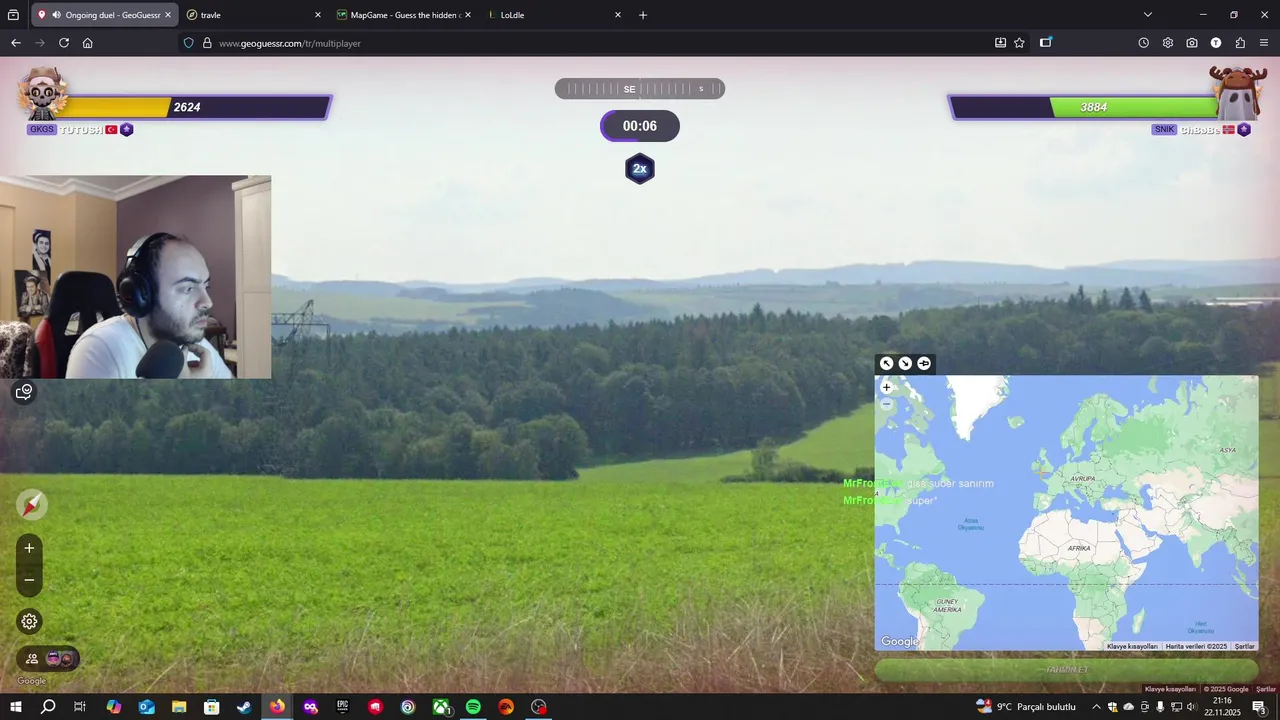The height and width of the screenshot is (720, 1280).
Task: Click opponent's green 3884 health bar
Action: [x=1083, y=107]
